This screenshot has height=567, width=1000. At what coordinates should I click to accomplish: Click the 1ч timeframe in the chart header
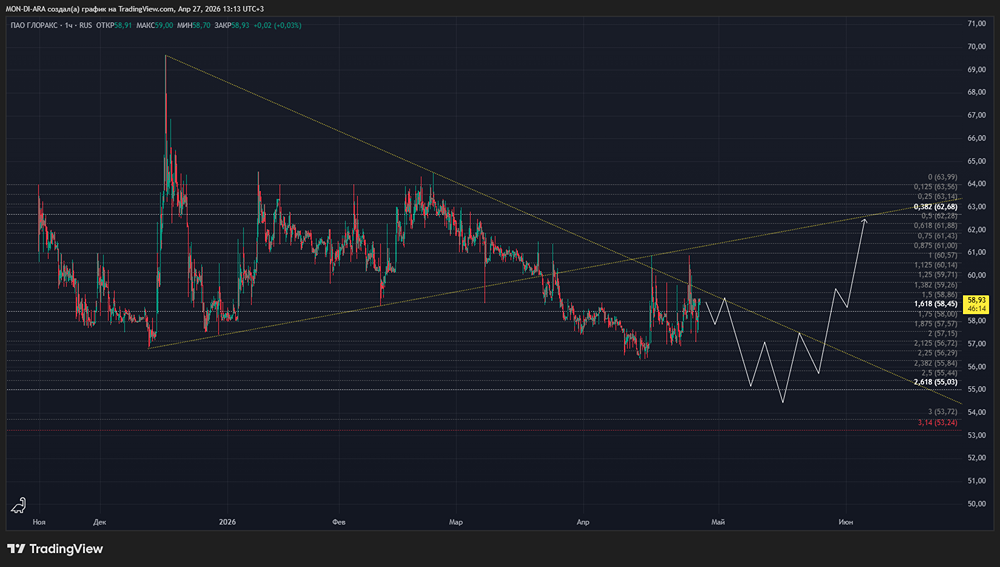(69, 26)
